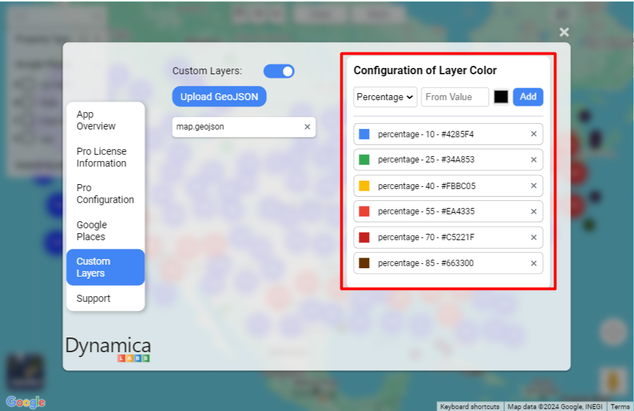This screenshot has height=411, width=634.
Task: Click the map data attribution text
Action: point(555,406)
